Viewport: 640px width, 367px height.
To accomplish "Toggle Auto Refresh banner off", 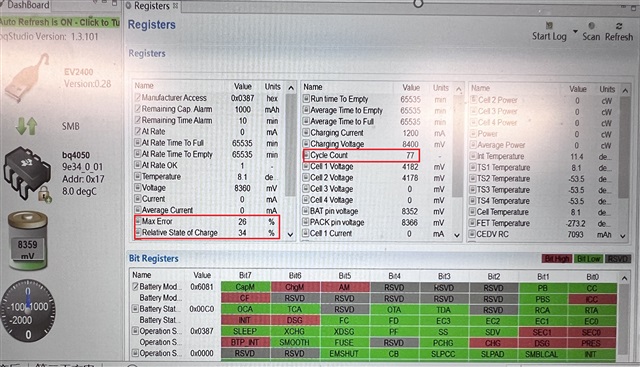I will click(60, 22).
